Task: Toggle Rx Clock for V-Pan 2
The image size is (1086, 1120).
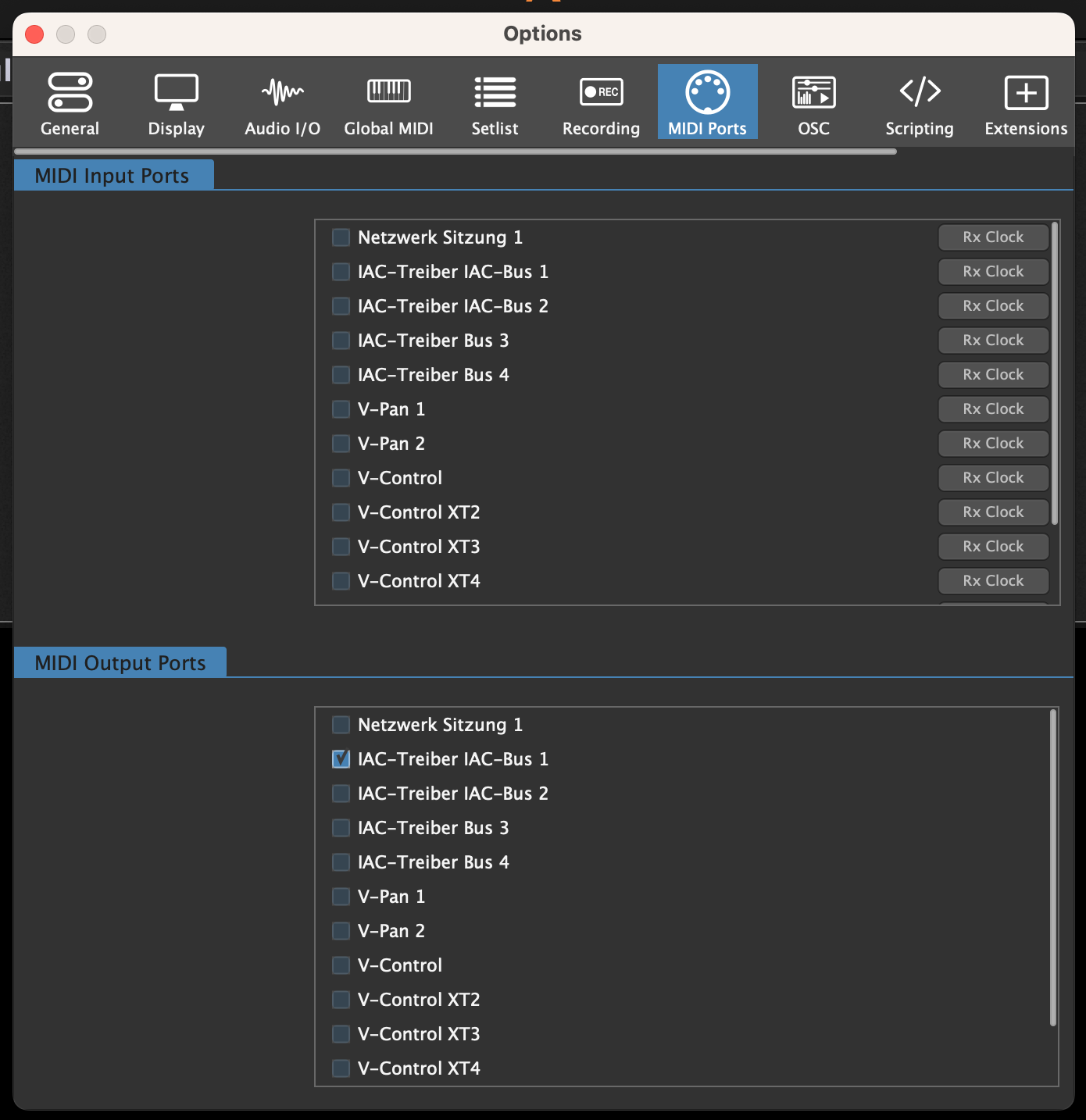Action: 993,444
